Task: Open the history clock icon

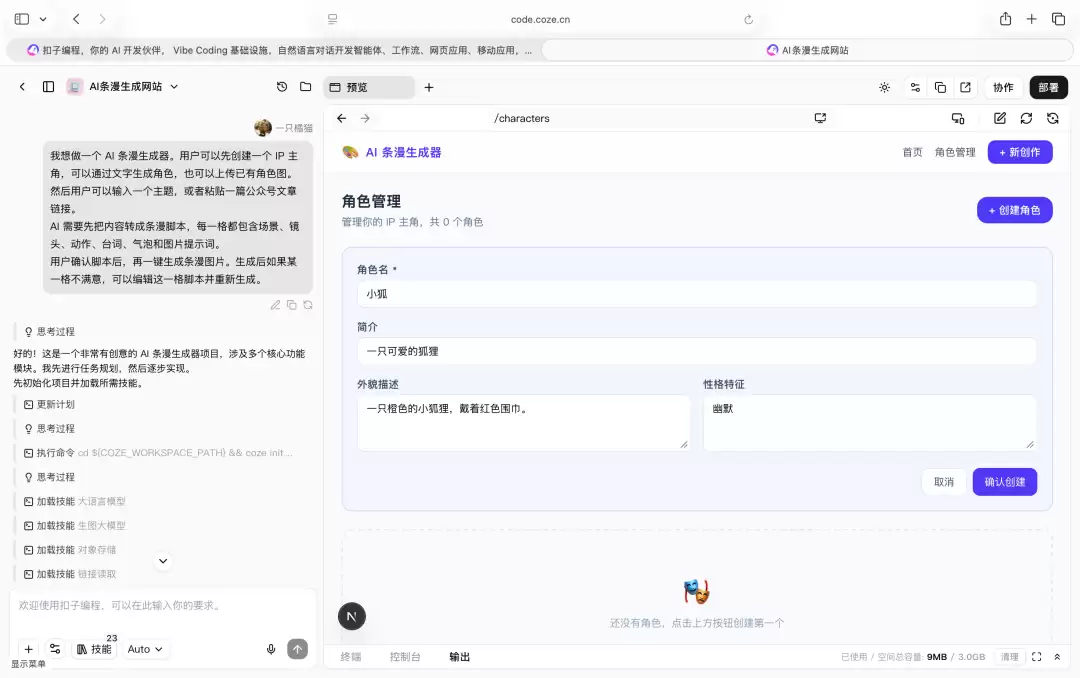Action: pos(282,87)
